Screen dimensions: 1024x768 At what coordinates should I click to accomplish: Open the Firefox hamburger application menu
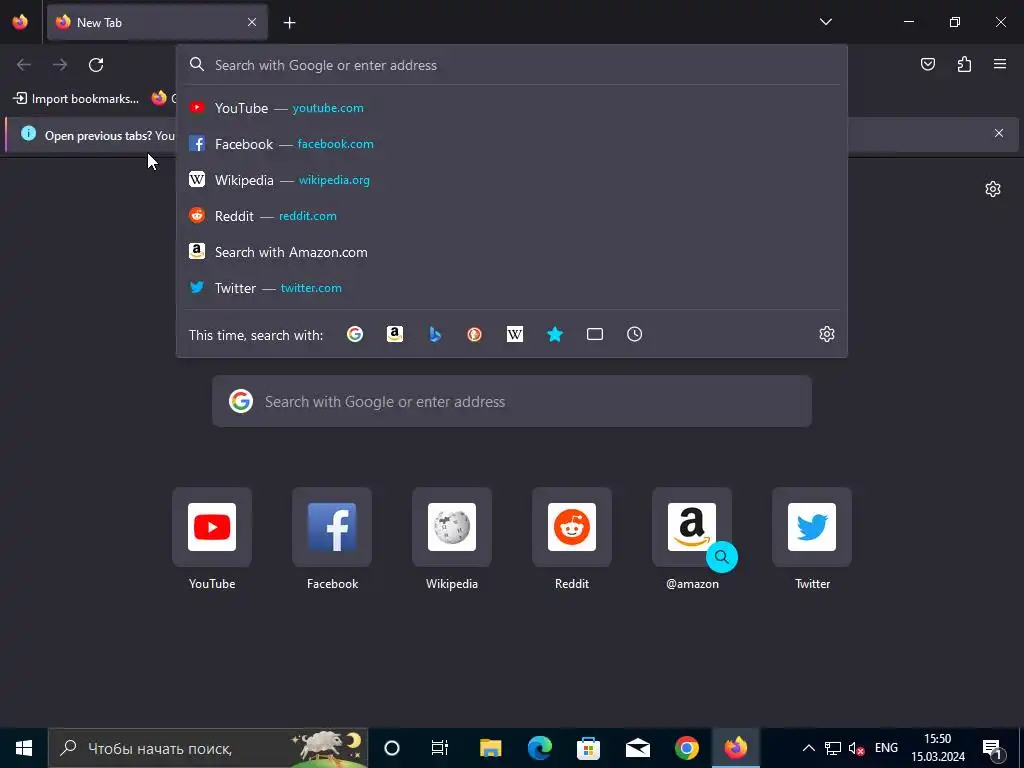coord(1000,64)
